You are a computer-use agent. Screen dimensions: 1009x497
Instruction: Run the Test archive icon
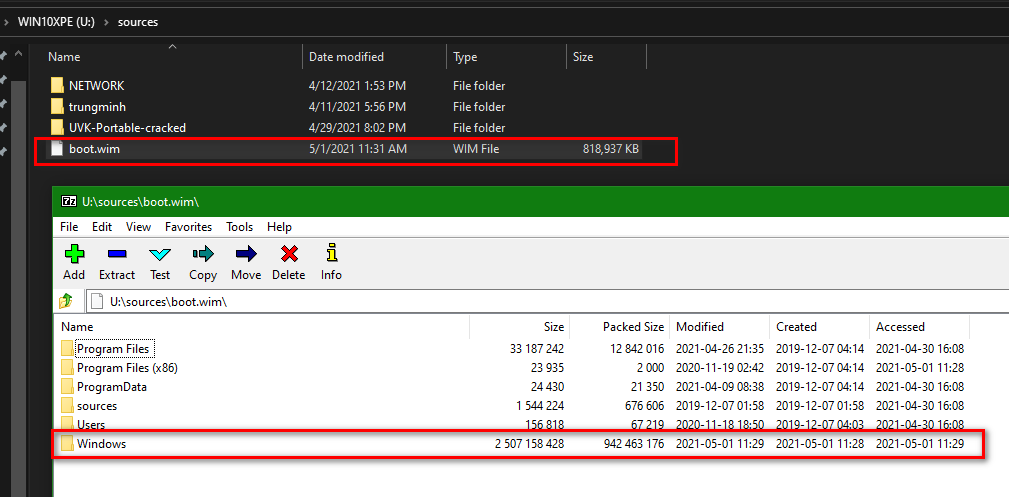click(x=160, y=254)
